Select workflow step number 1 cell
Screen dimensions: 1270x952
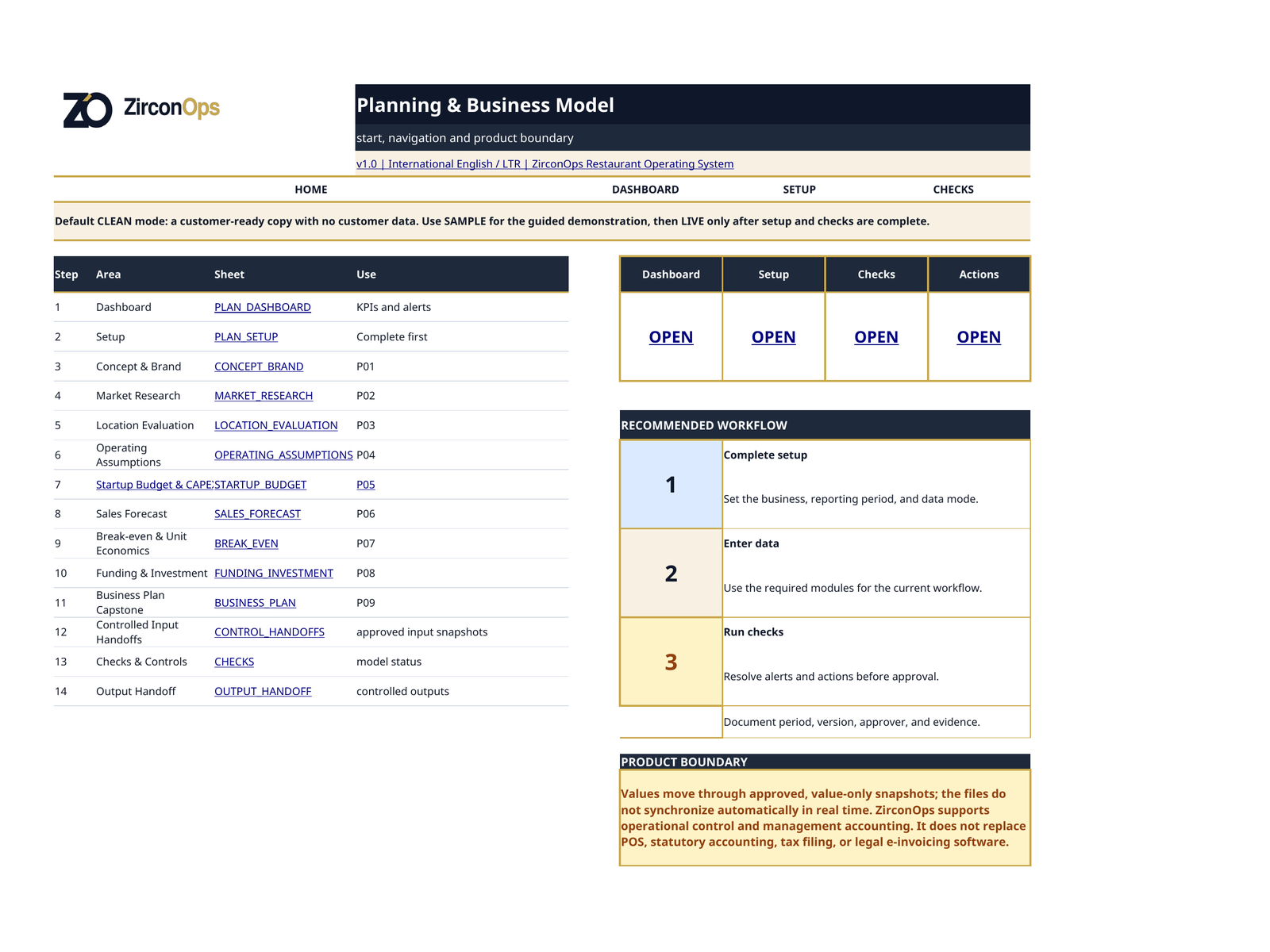(671, 485)
